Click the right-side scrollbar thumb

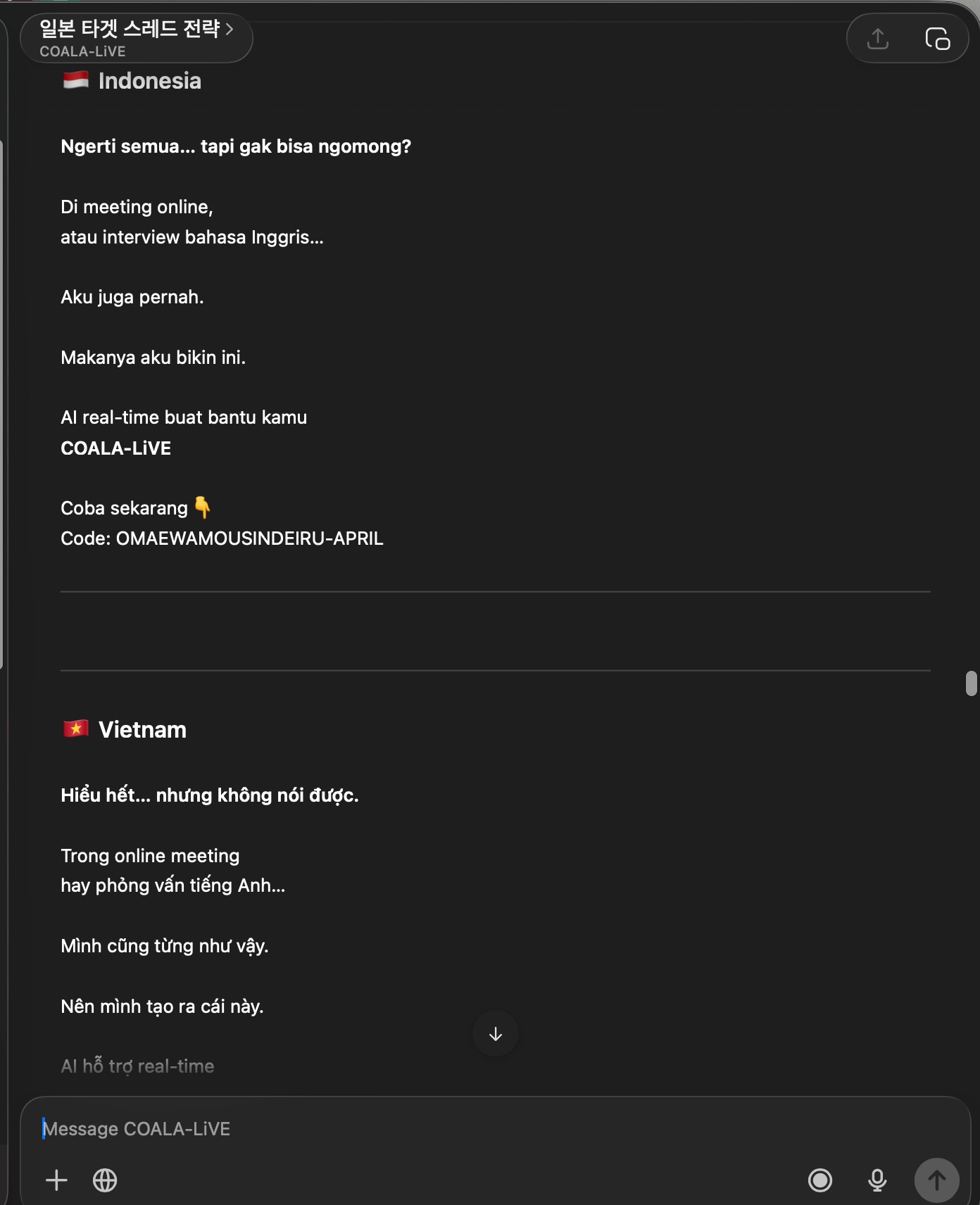click(x=972, y=683)
